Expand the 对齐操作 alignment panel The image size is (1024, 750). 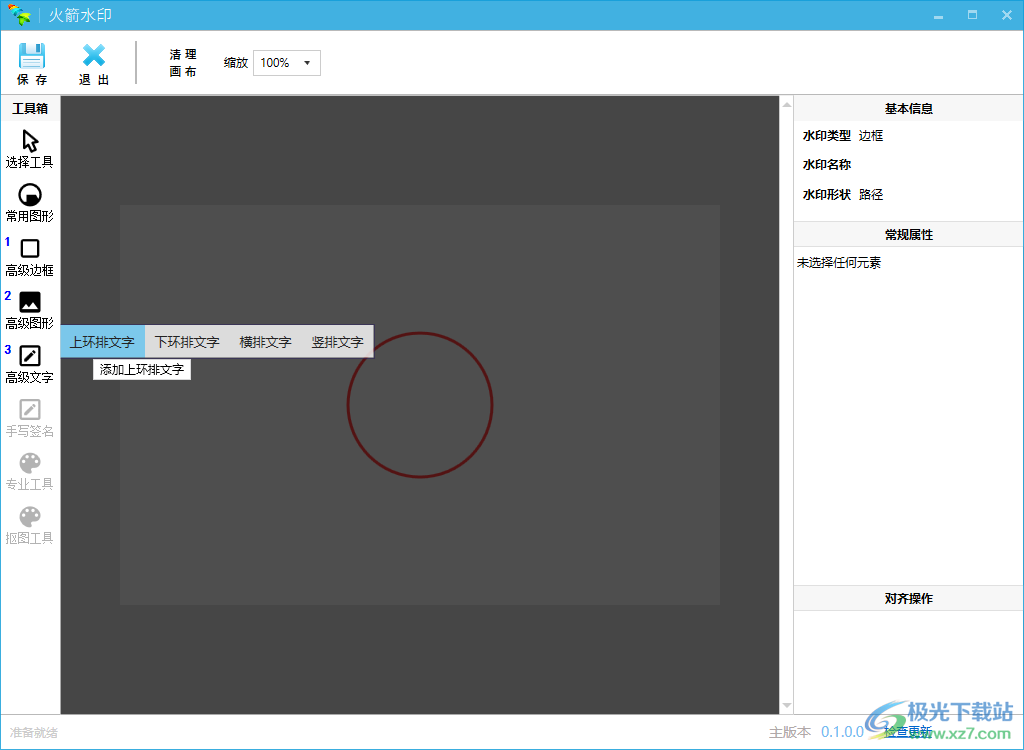pyautogui.click(x=907, y=597)
